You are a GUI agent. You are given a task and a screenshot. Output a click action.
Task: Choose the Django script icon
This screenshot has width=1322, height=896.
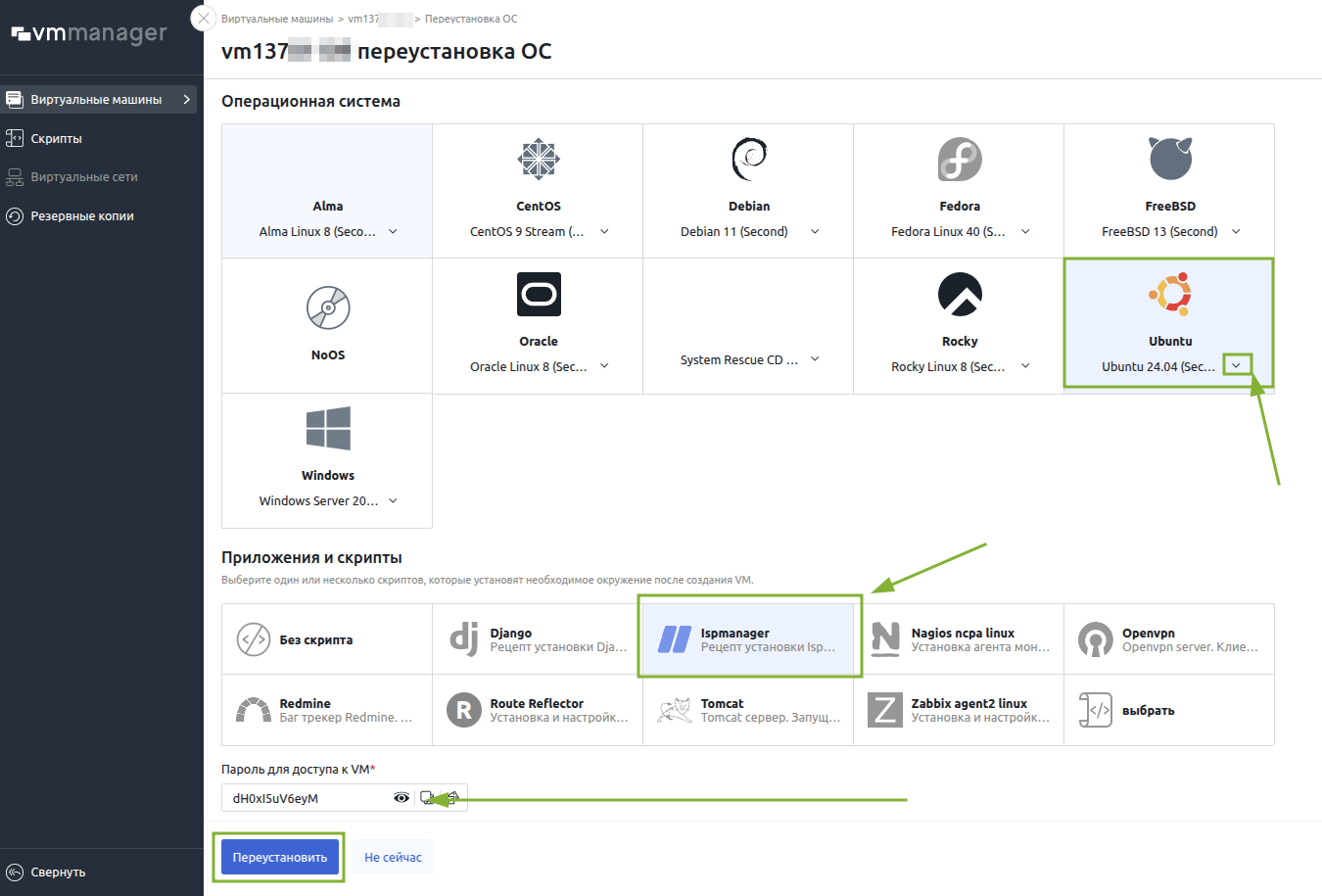(x=464, y=639)
